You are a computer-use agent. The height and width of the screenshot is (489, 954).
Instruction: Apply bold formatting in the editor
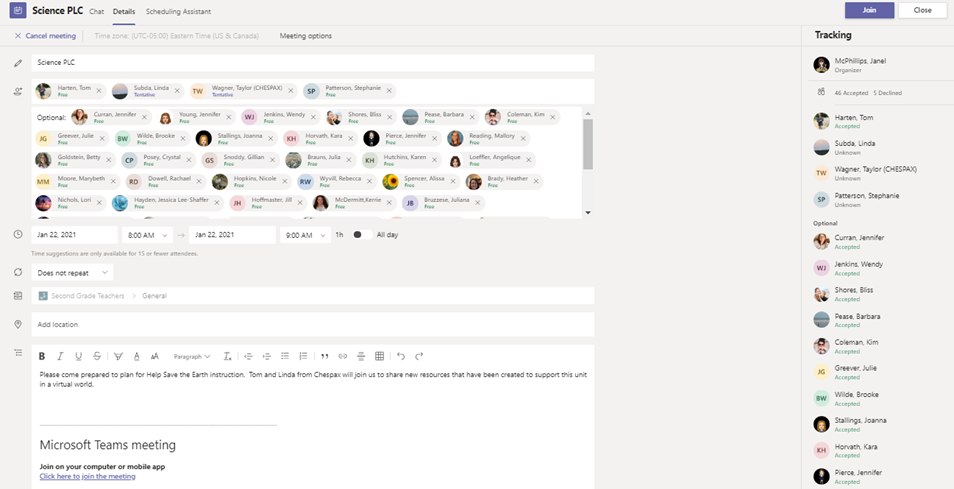click(42, 356)
